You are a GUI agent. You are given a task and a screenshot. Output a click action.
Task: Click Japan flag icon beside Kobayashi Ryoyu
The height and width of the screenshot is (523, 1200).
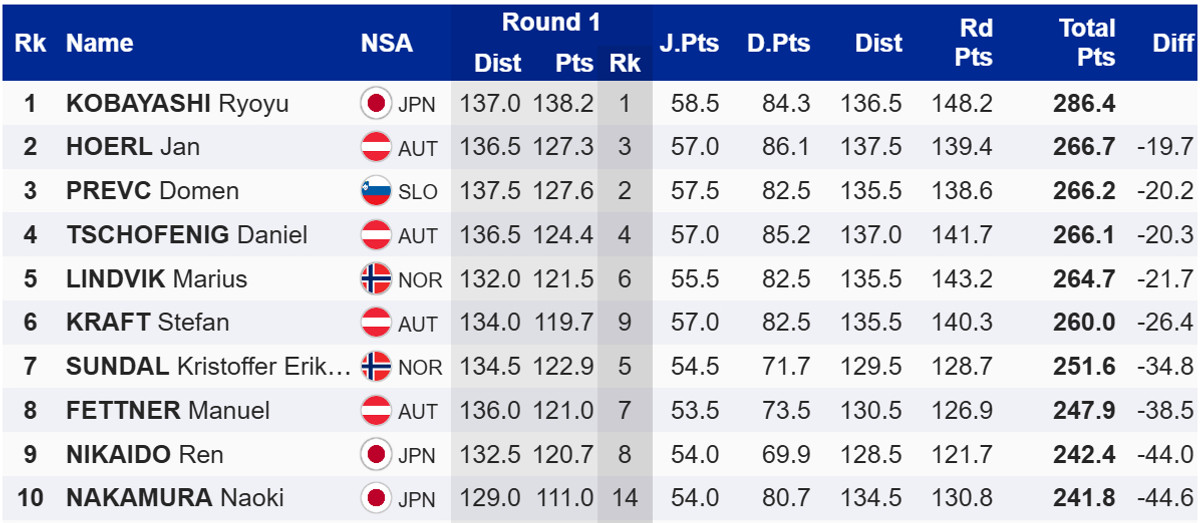376,103
